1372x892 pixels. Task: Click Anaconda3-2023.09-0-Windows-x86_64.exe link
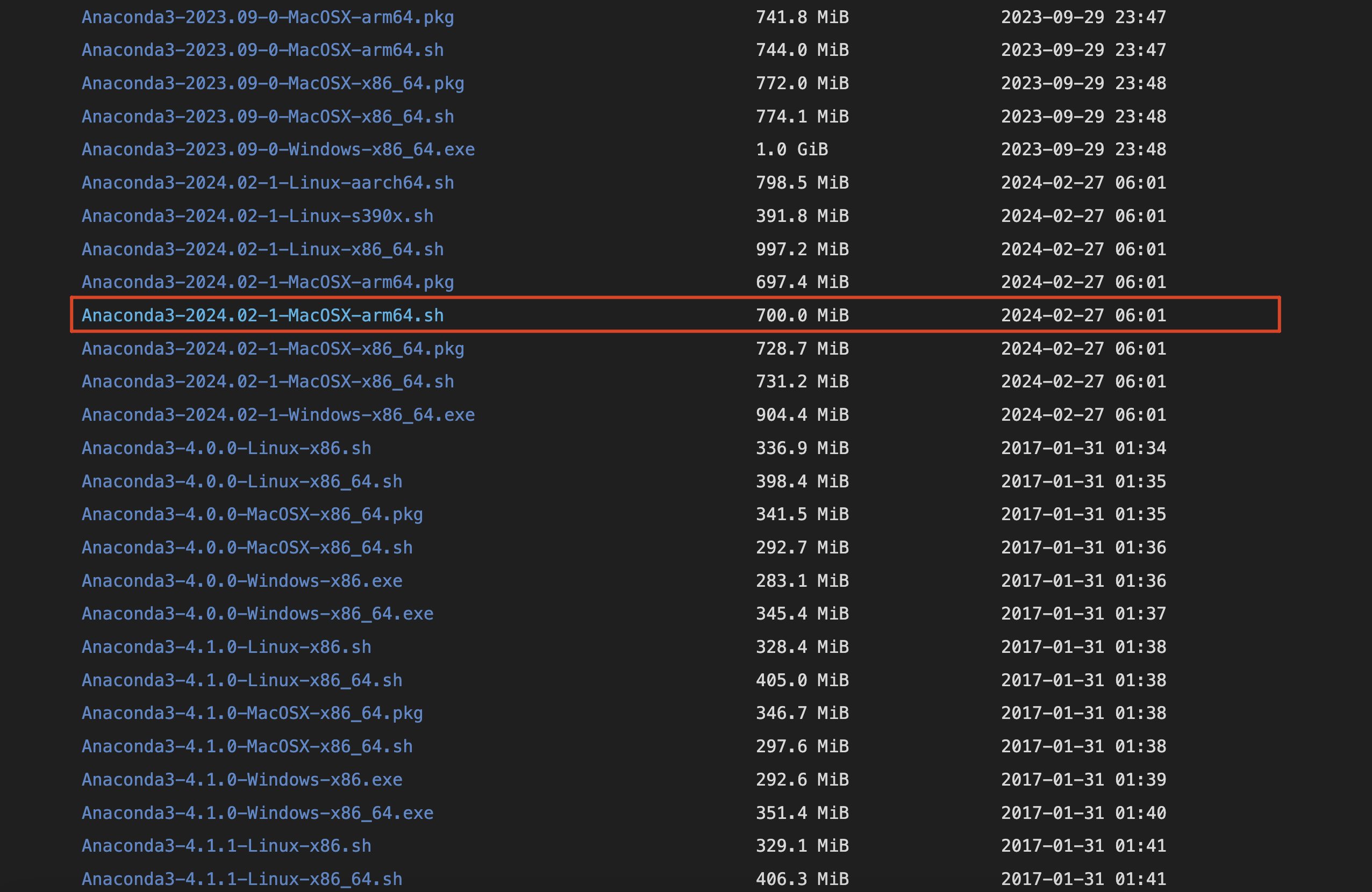278,149
